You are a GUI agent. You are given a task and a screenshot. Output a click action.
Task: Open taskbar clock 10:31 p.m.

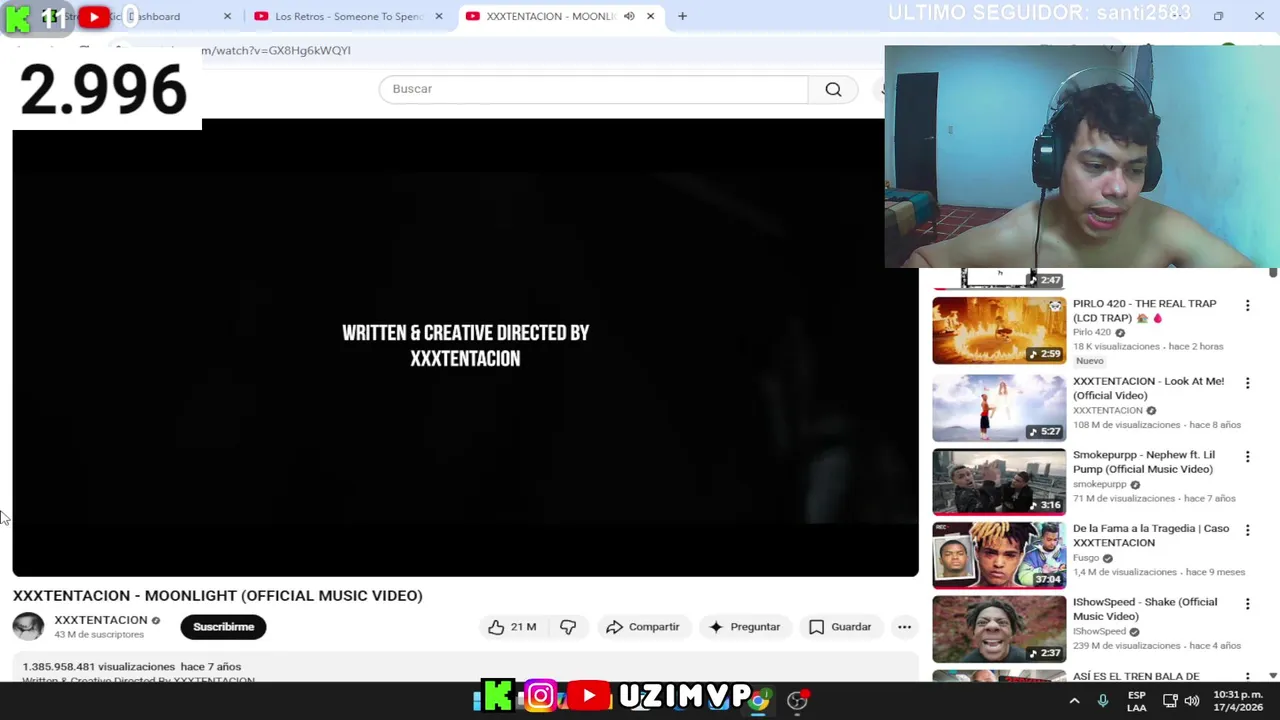pos(1238,701)
